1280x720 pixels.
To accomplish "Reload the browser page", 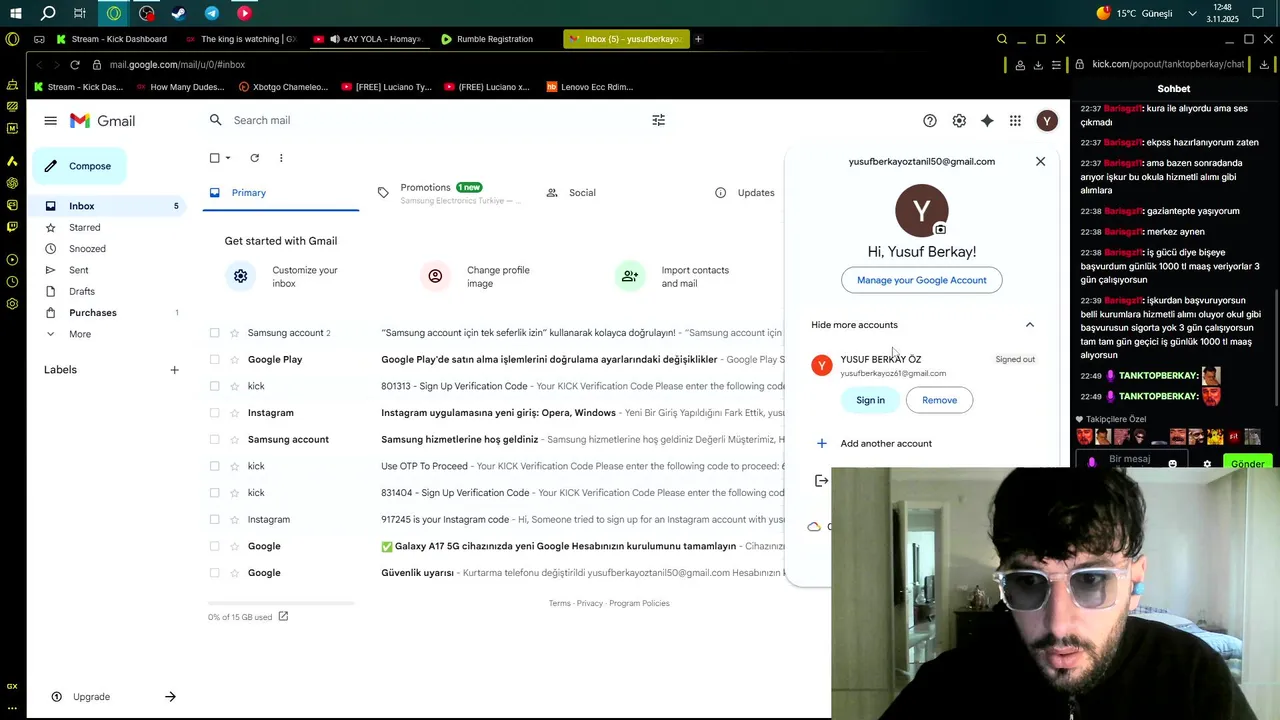I will (74, 64).
